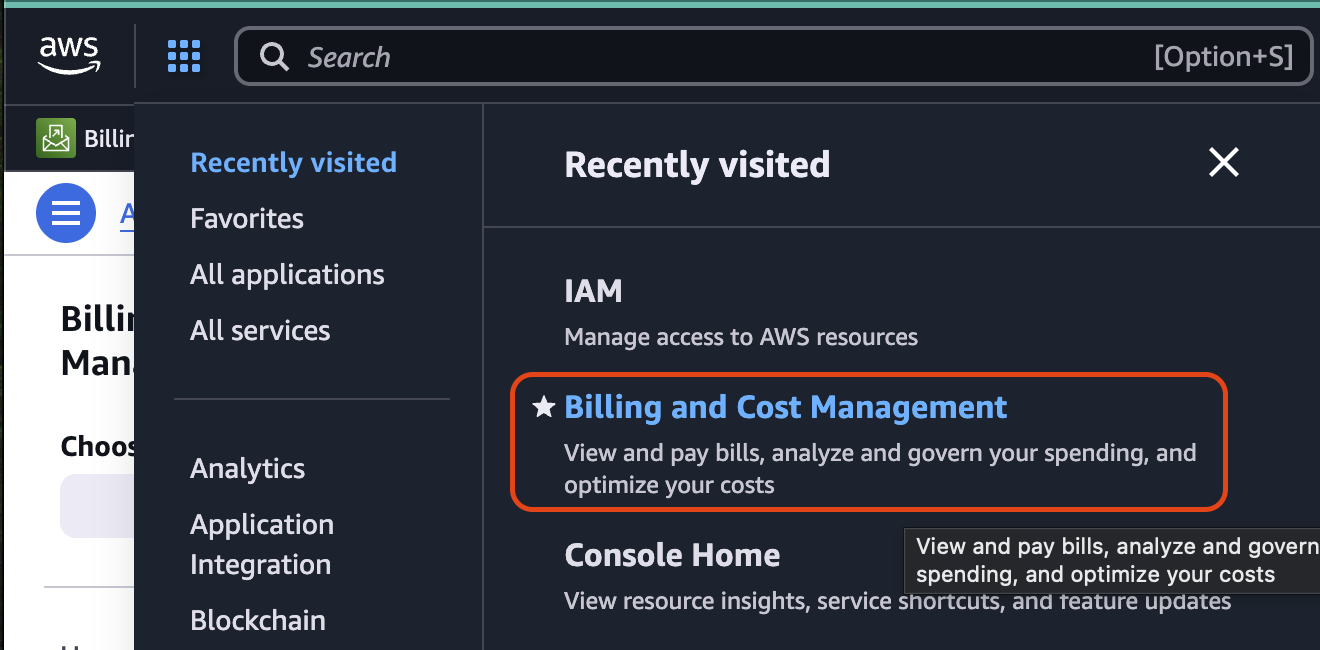Screen dimensions: 1320x650
Task: Open the partially hidden Choose selector box
Action: [98, 506]
